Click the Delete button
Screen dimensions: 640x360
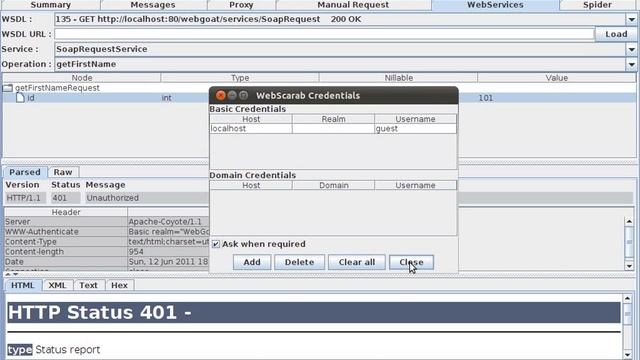pyautogui.click(x=299, y=262)
